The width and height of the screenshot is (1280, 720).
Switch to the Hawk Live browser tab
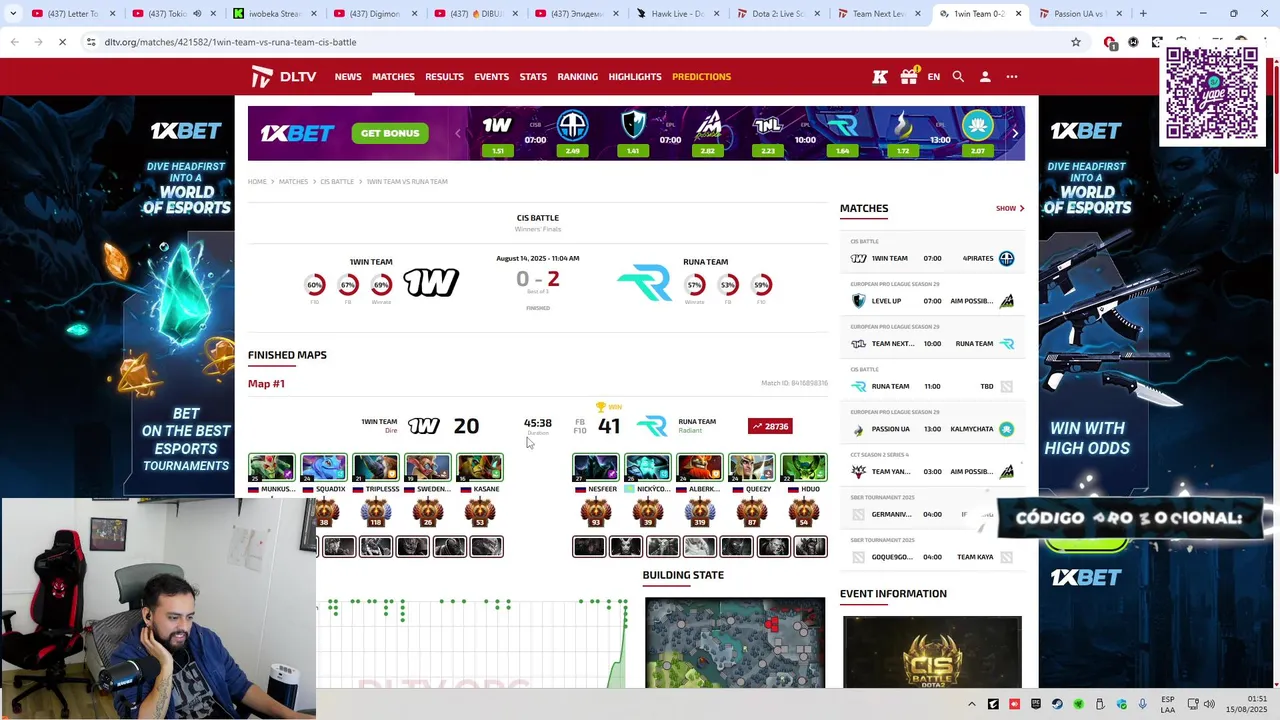click(x=676, y=14)
